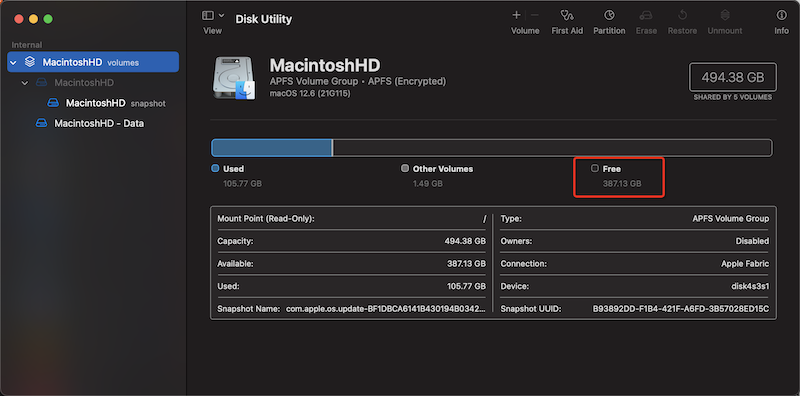The image size is (800, 396).
Task: Open the View sidebar layout icon
Action: [208, 15]
